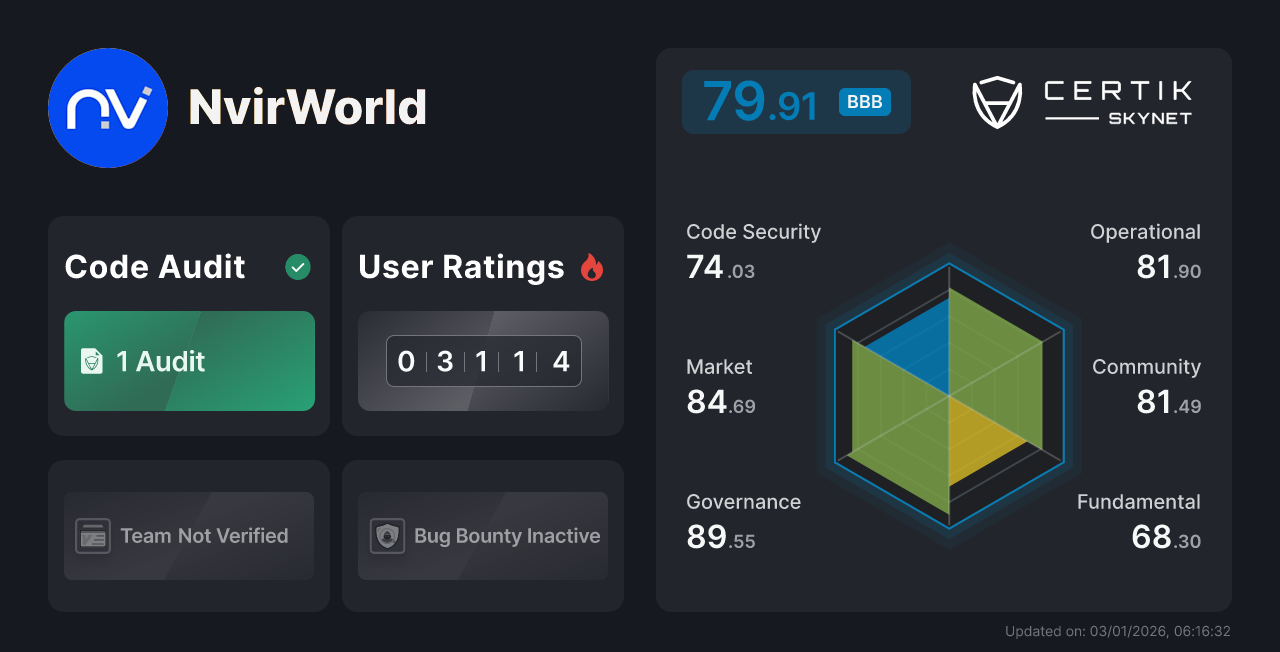Screen dimensions: 1280x652
Task: Click the NvirWorld circular logo icon
Action: (108, 108)
